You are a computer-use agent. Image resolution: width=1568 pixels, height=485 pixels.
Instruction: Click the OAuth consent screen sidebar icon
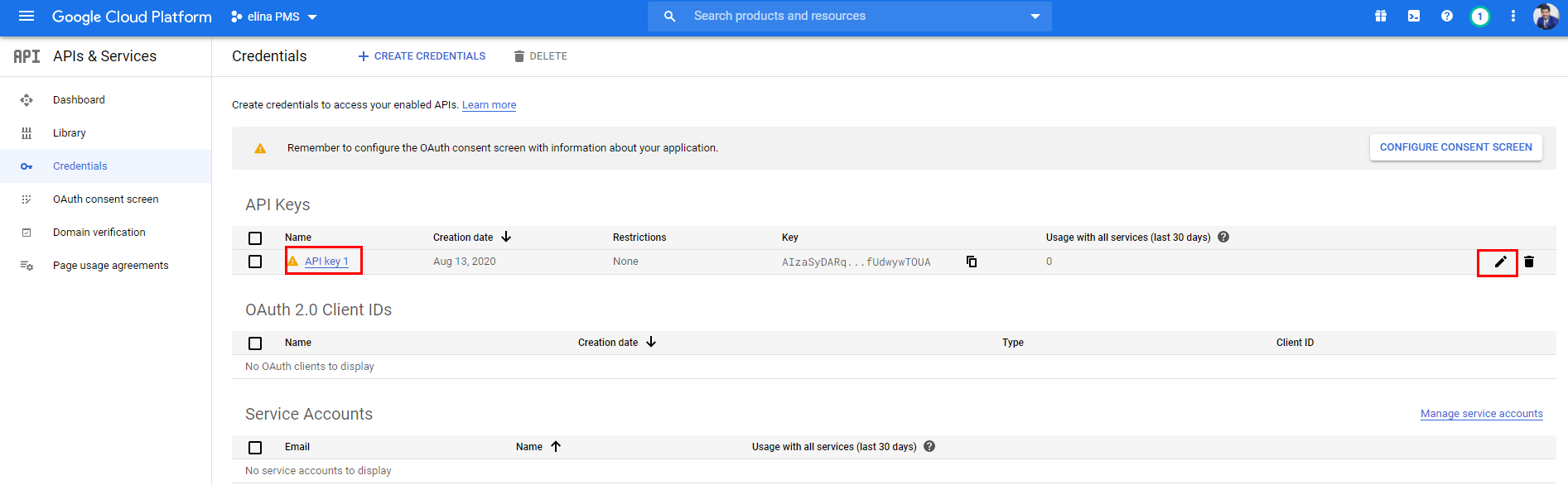pyautogui.click(x=27, y=199)
